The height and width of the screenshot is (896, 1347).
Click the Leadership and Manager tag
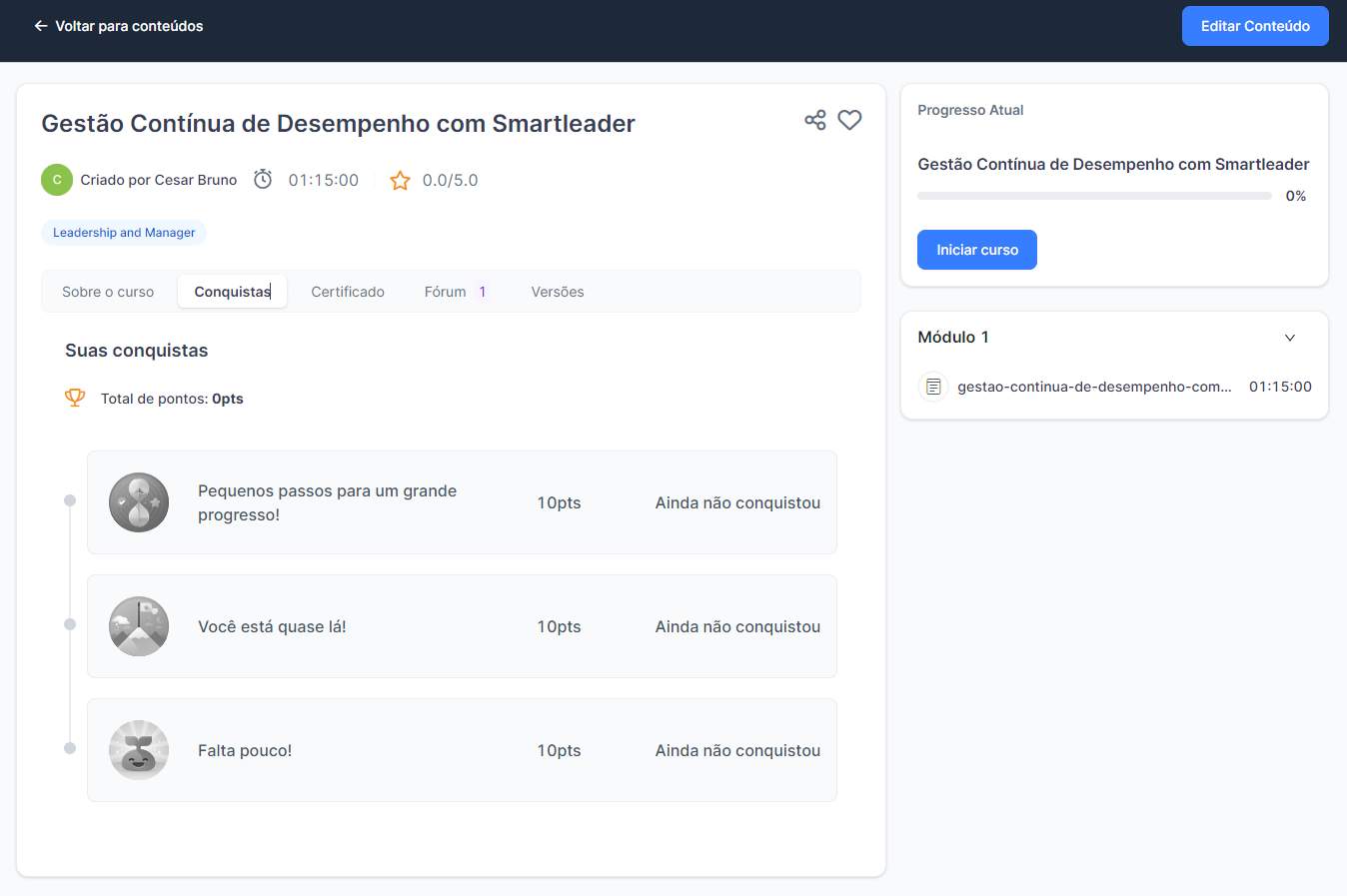[124, 233]
